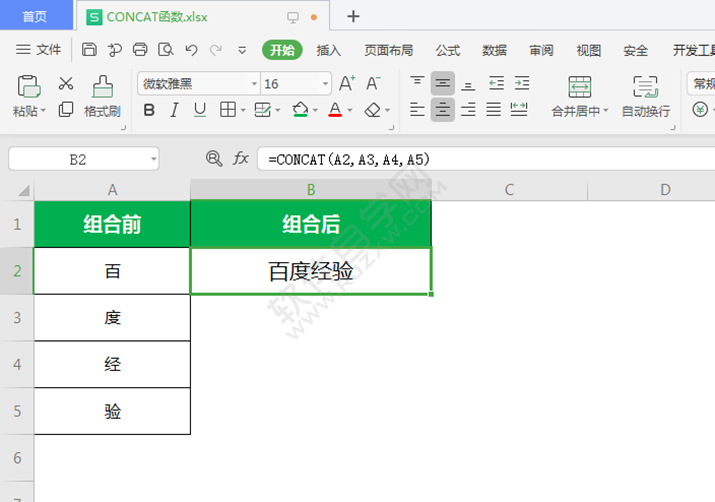The image size is (715, 502).
Task: Click the cell style format icon
Action: (262, 110)
